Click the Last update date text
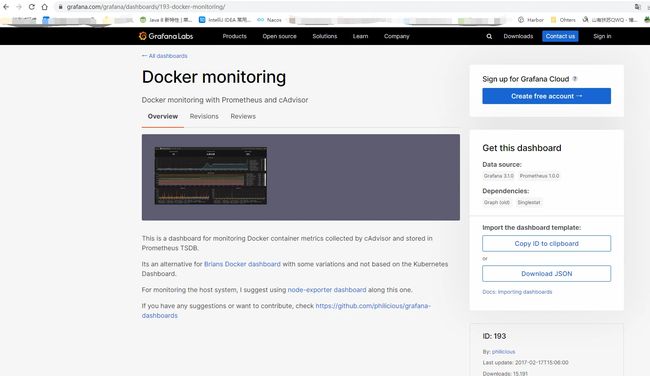The width and height of the screenshot is (650, 376). pos(525,362)
